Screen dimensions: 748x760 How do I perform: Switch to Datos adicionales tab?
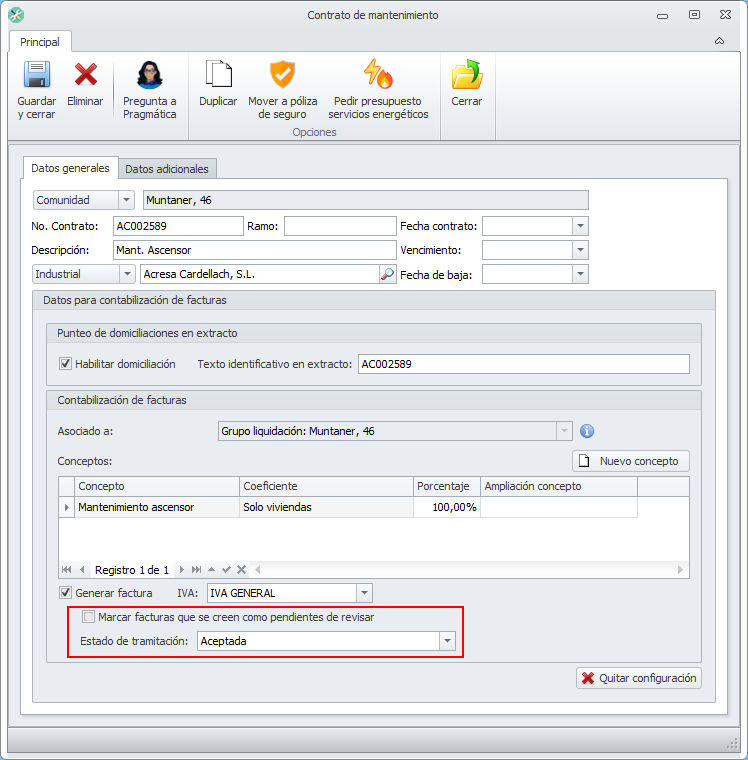point(167,169)
